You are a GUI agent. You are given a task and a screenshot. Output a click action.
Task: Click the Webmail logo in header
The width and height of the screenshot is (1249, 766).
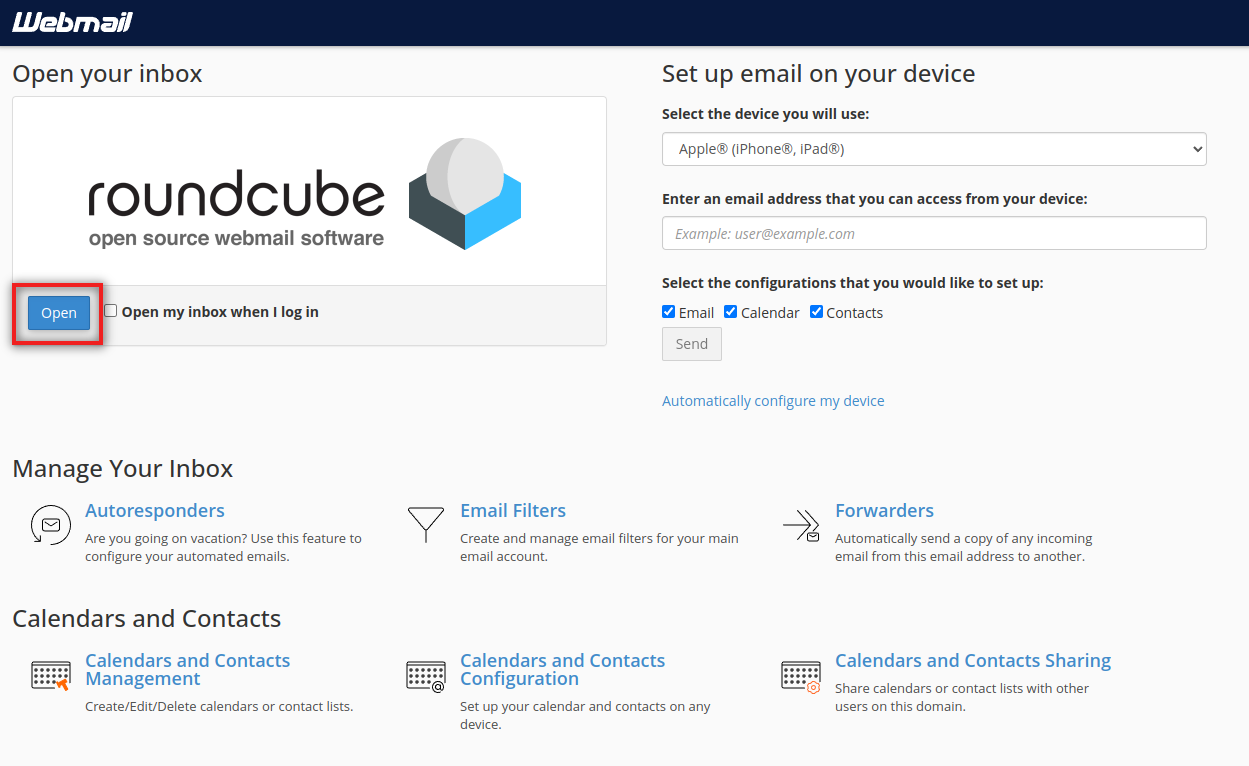pos(72,22)
